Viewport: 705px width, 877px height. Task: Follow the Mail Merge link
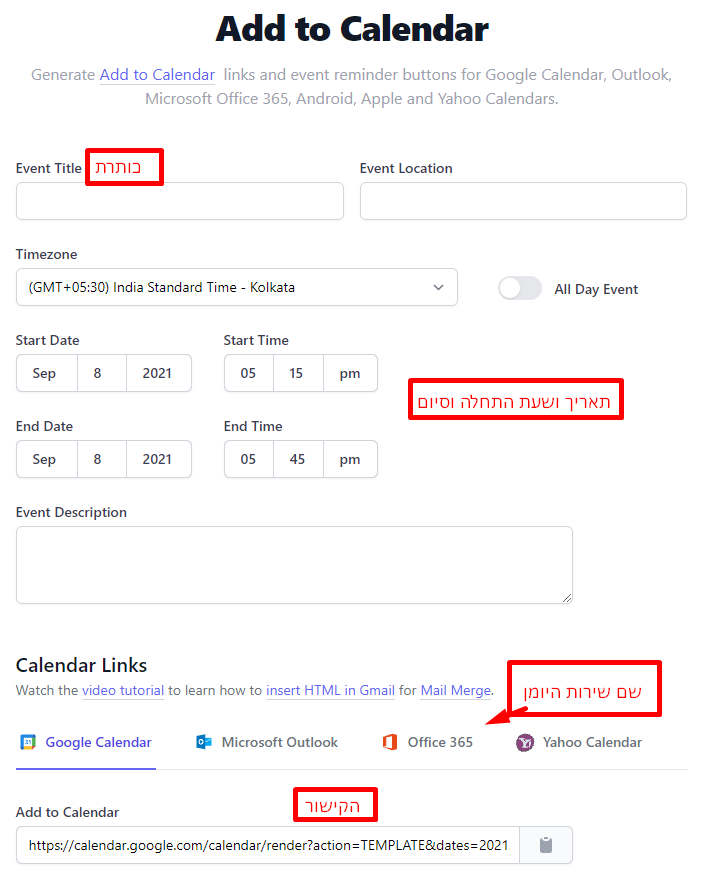pyautogui.click(x=455, y=690)
